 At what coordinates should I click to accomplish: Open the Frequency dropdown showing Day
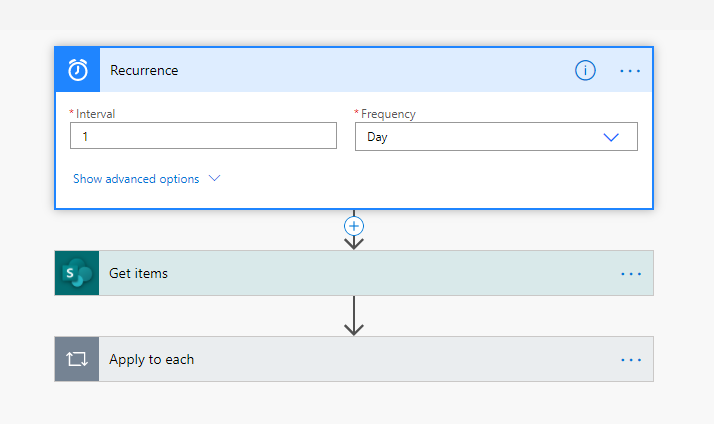tap(480, 137)
